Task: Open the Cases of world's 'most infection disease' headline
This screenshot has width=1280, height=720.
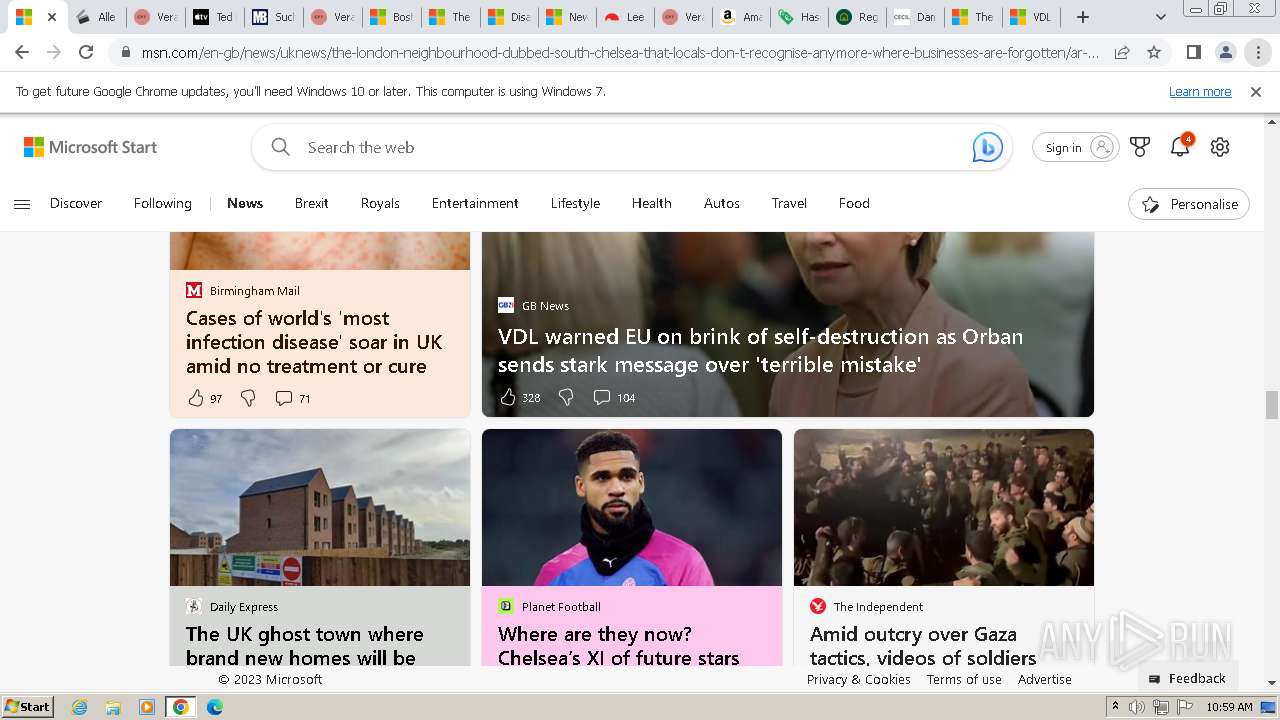Action: pos(314,342)
